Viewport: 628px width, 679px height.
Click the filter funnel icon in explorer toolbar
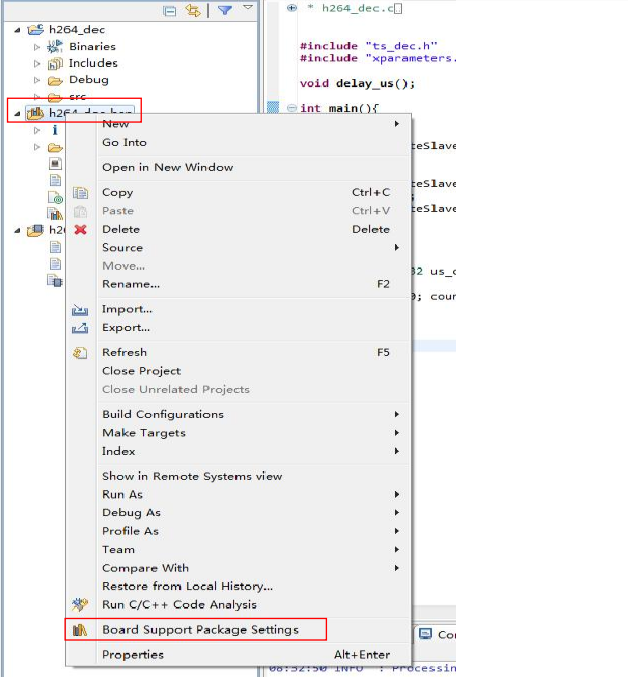pyautogui.click(x=225, y=10)
